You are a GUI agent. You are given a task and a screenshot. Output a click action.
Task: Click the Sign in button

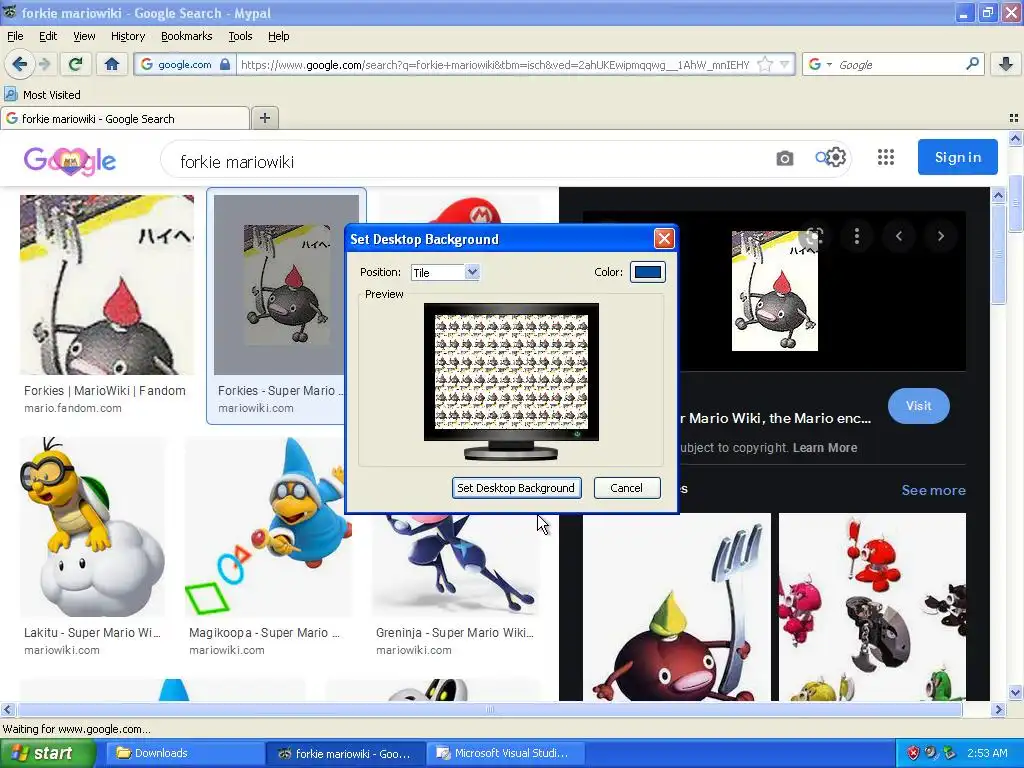tap(957, 157)
